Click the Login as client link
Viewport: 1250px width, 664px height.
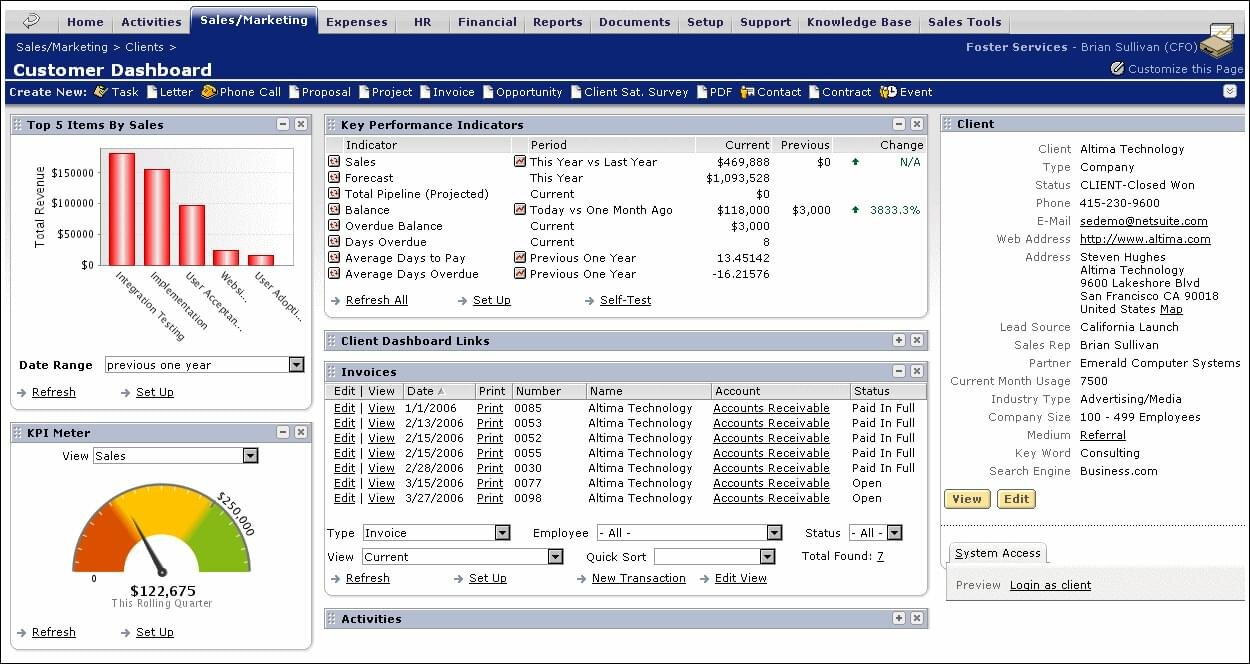(1050, 584)
